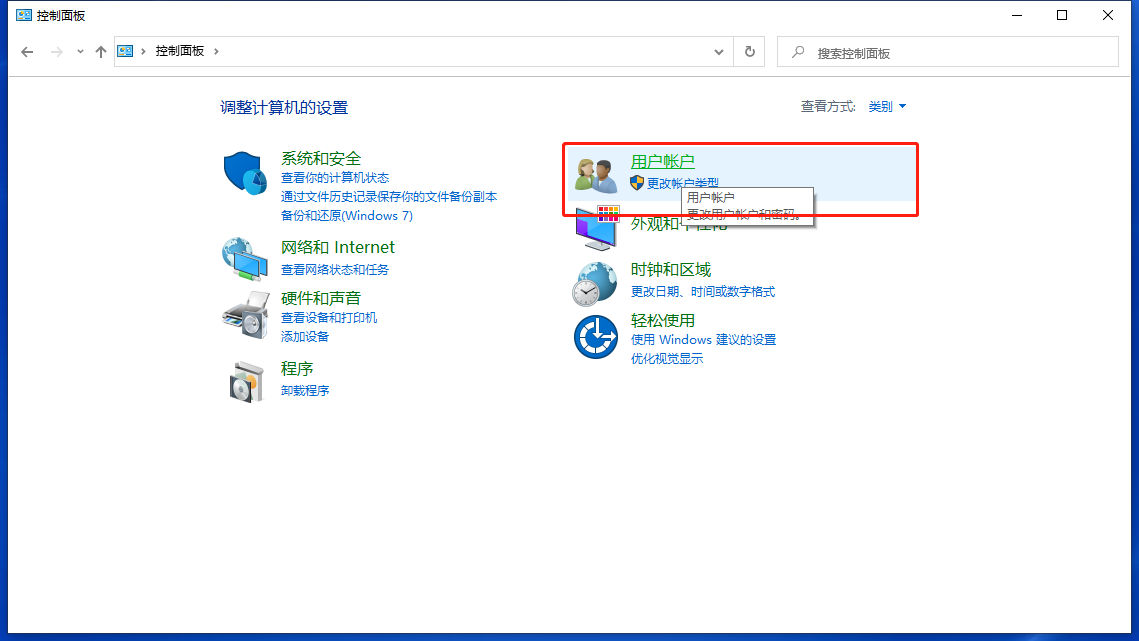Expand the address bar history chevron
This screenshot has width=1139, height=641.
719,51
